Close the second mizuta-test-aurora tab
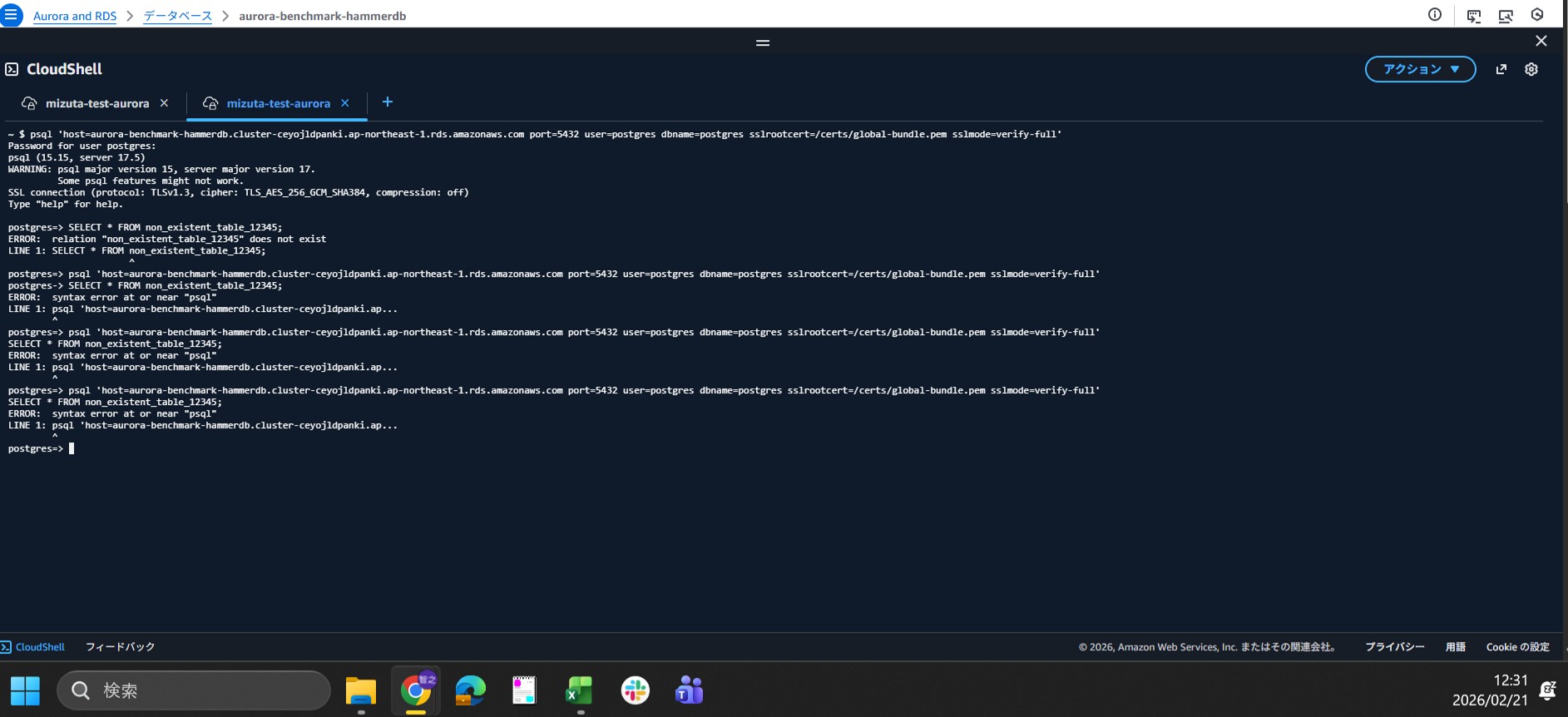The image size is (1568, 717). tap(345, 103)
